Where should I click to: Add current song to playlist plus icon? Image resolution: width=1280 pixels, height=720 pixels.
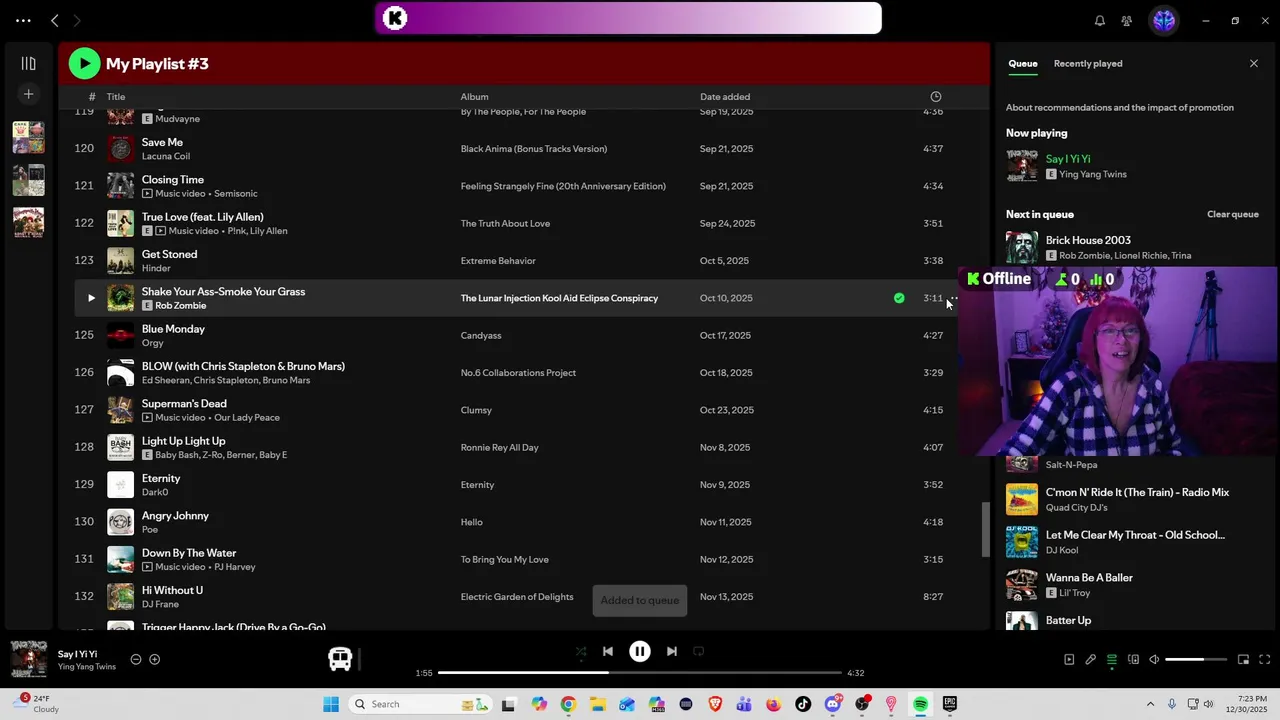click(154, 659)
